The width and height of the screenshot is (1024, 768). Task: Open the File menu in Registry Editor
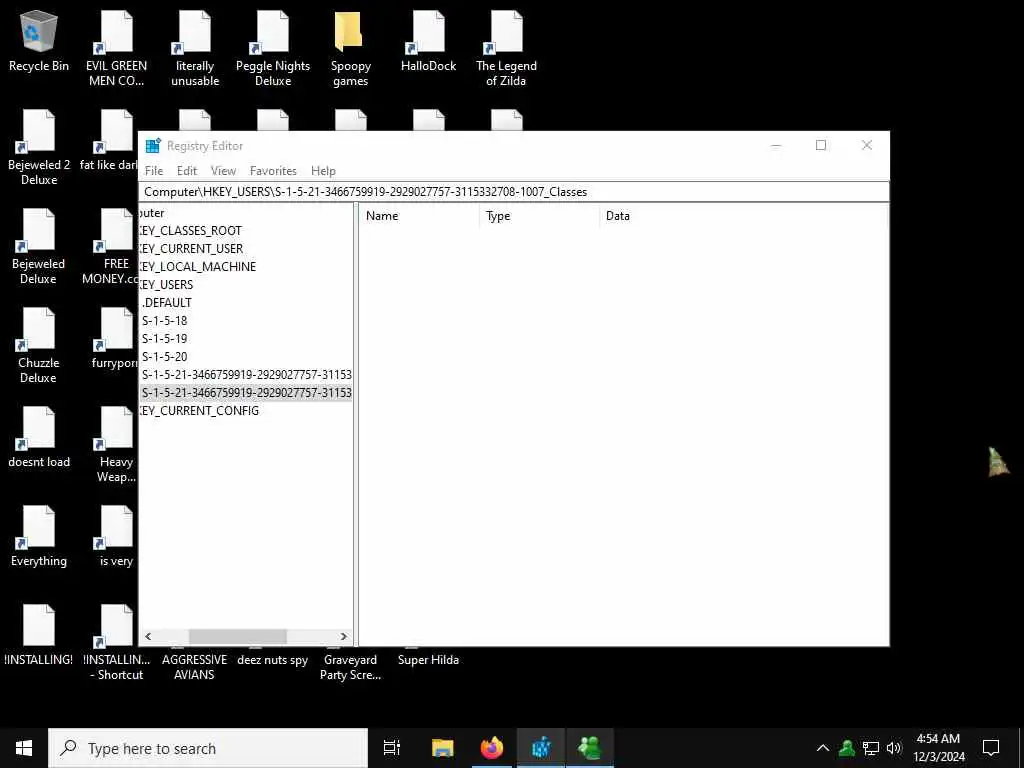coord(154,170)
